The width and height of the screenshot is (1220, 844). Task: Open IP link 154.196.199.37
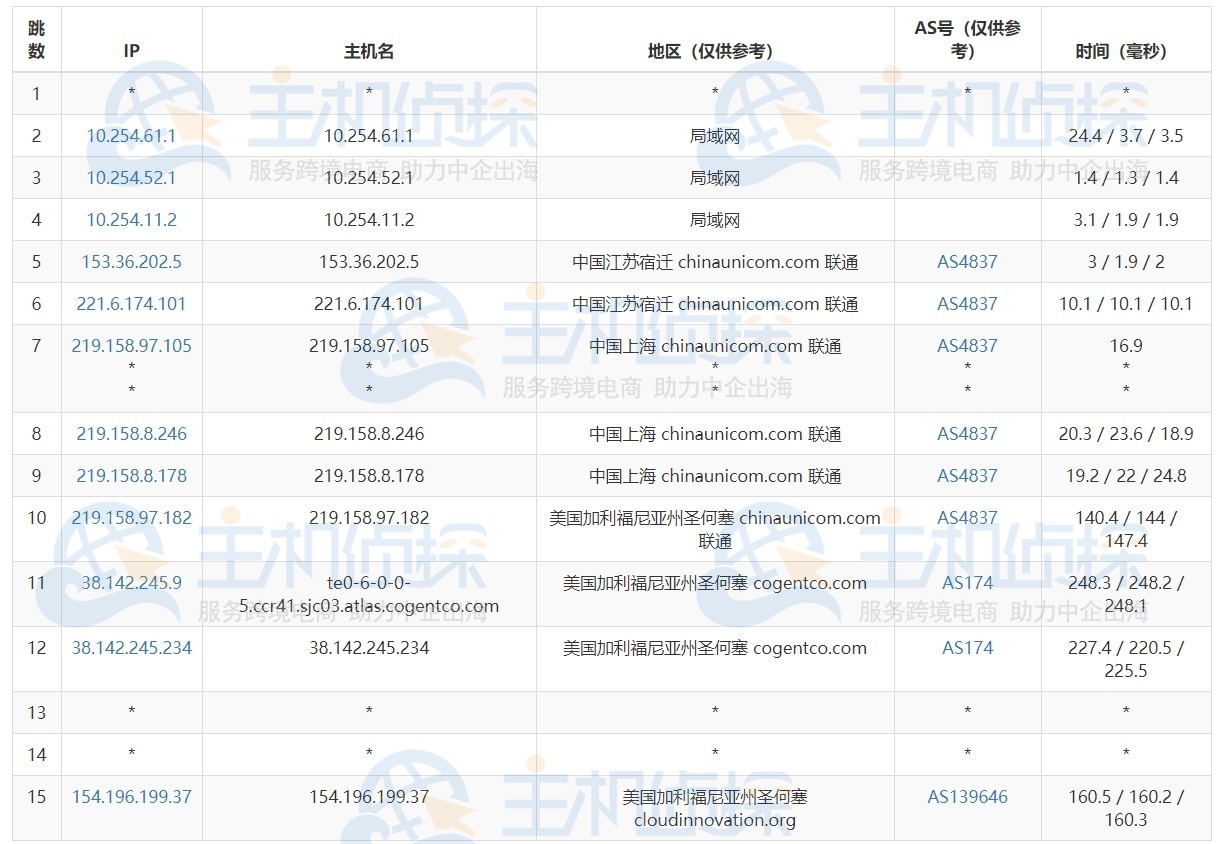pyautogui.click(x=131, y=797)
